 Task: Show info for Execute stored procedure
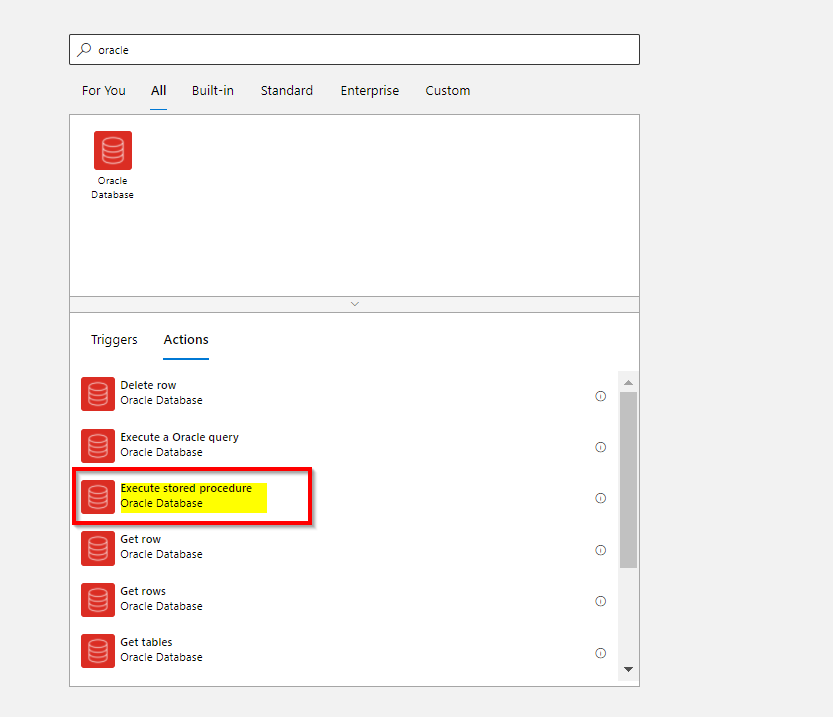600,498
